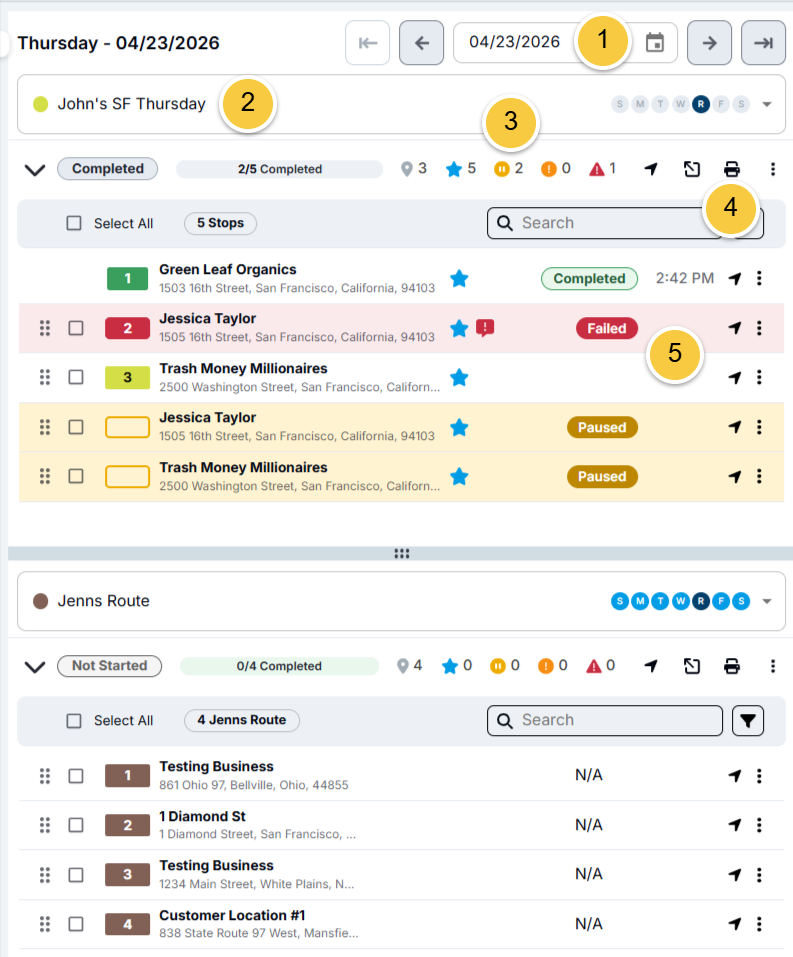
Task: Open more options for John's SF Thursday route
Action: click(773, 169)
